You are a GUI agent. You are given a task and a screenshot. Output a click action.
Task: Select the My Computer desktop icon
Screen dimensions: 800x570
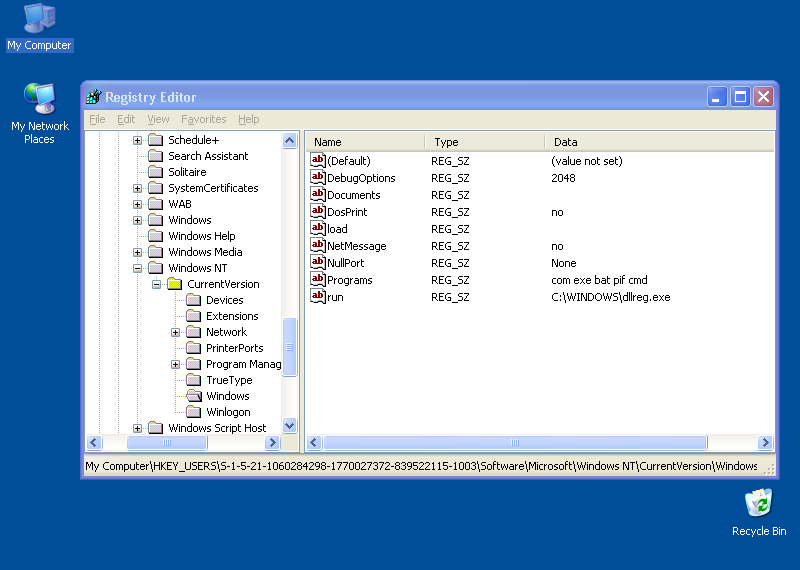[39, 18]
